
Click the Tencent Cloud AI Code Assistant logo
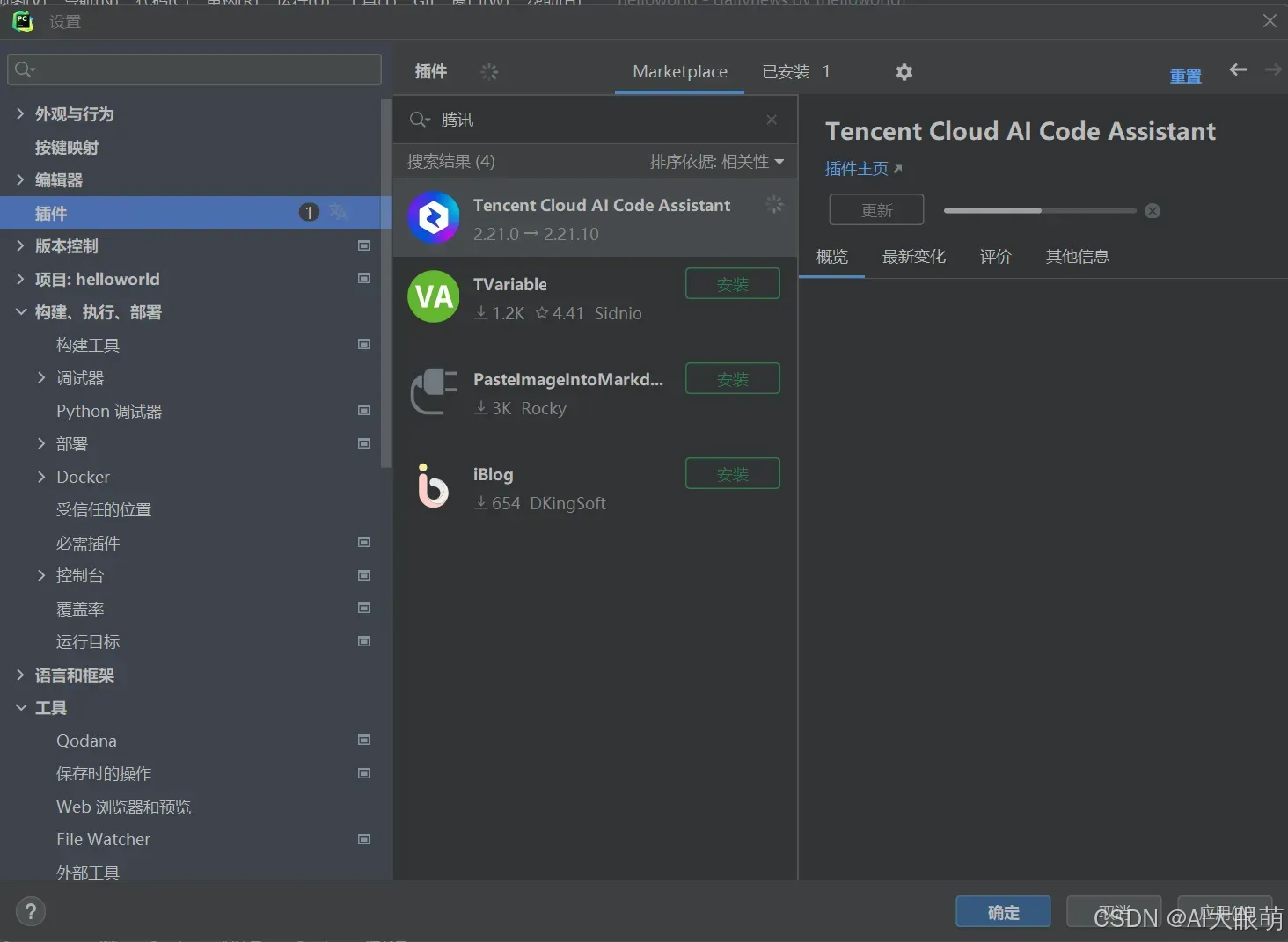[x=434, y=217]
